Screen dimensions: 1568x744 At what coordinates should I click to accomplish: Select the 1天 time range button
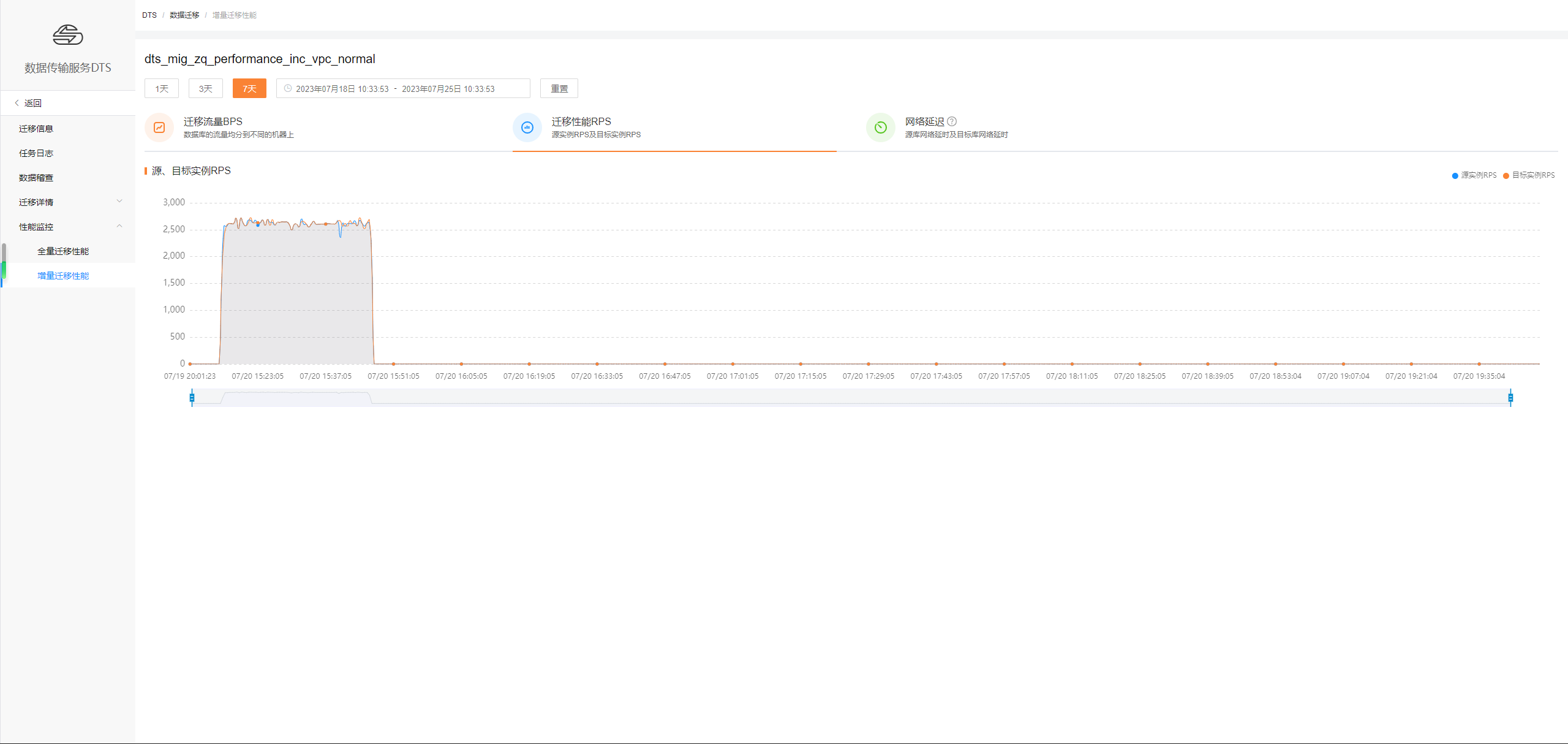[x=162, y=88]
